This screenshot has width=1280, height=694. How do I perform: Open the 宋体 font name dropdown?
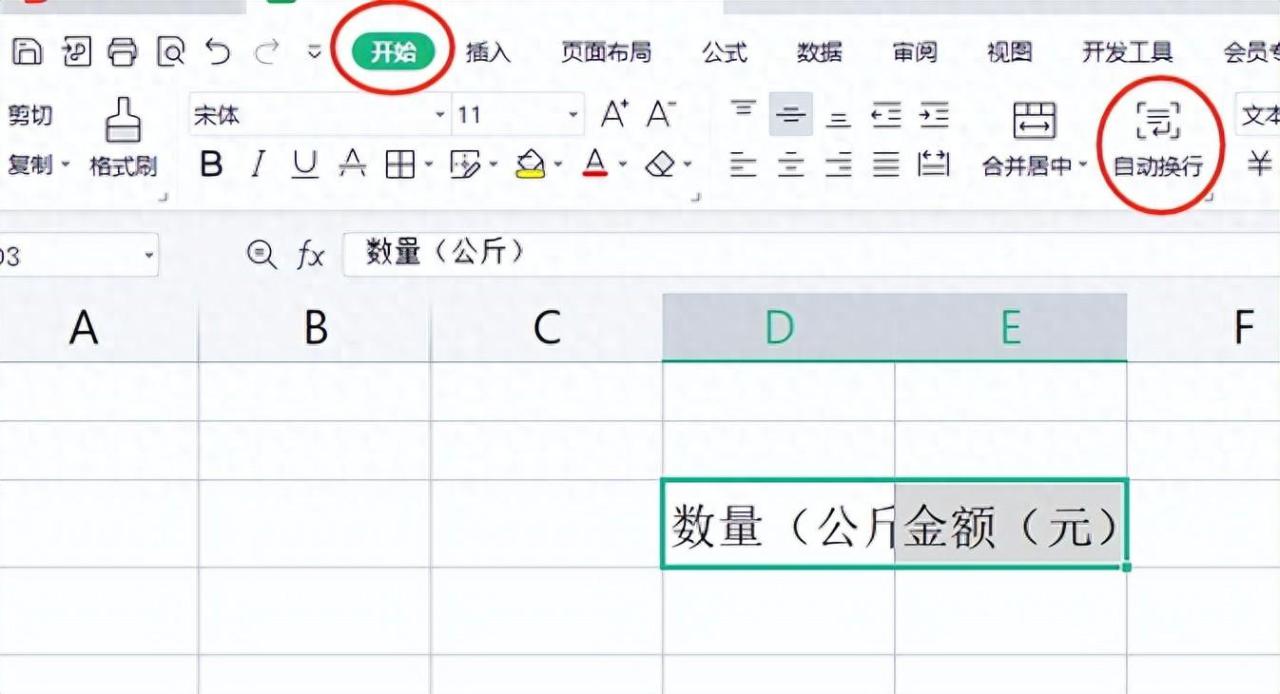pos(440,115)
